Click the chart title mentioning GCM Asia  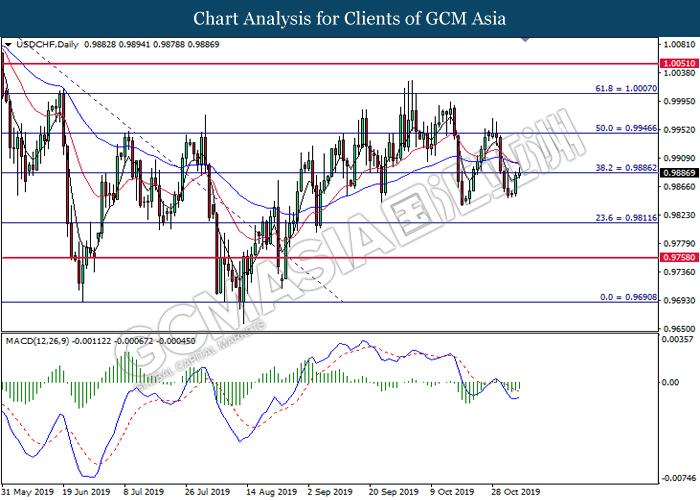[349, 19]
